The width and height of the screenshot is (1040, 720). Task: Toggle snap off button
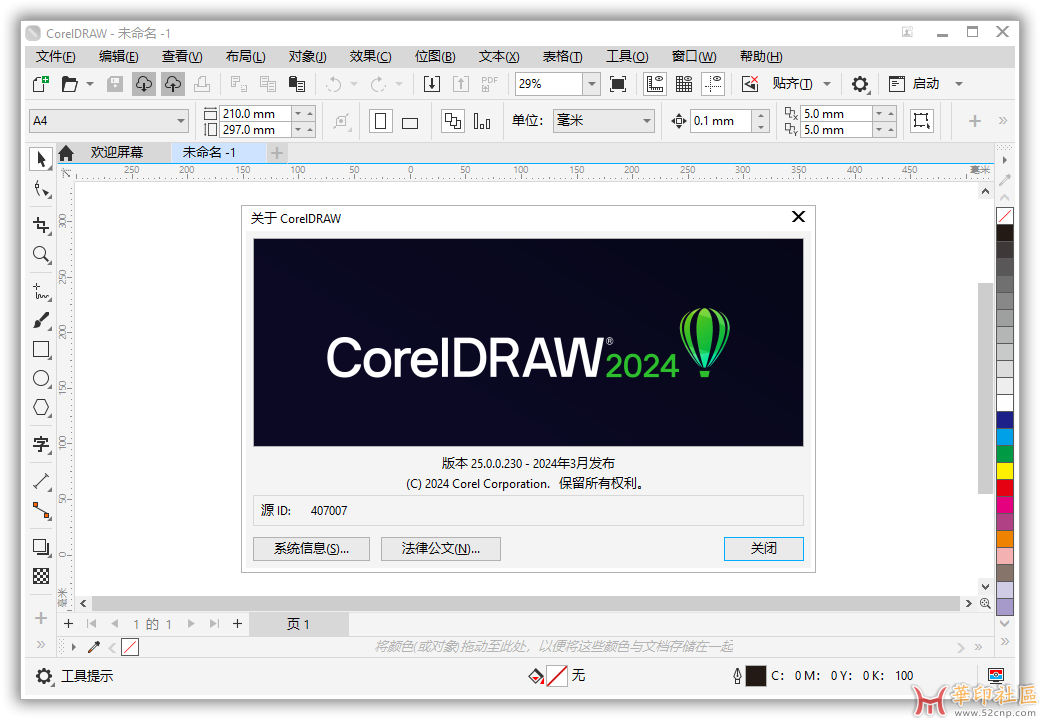750,84
